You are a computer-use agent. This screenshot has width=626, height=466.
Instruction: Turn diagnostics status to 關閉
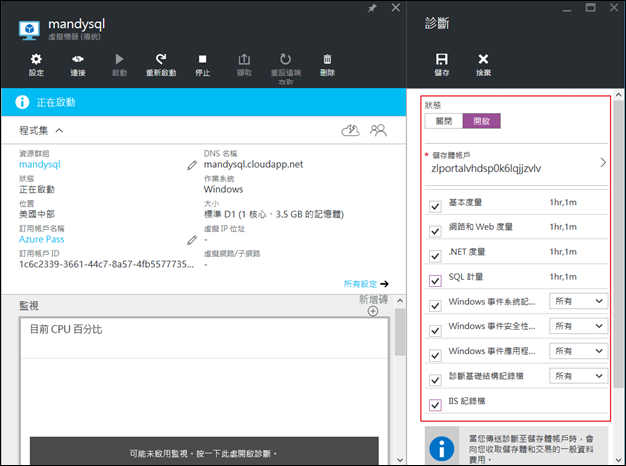(x=444, y=121)
